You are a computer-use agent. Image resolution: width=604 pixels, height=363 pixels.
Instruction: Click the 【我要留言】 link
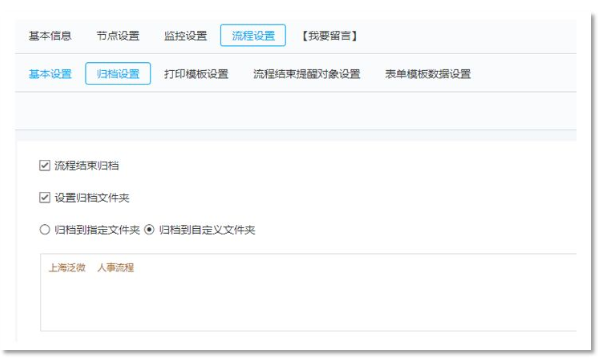pyautogui.click(x=329, y=36)
